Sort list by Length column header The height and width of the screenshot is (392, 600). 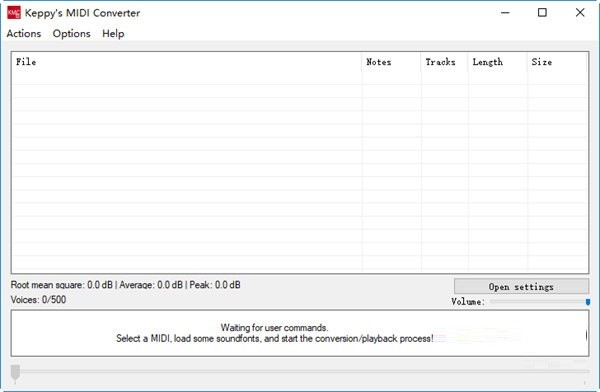click(497, 62)
